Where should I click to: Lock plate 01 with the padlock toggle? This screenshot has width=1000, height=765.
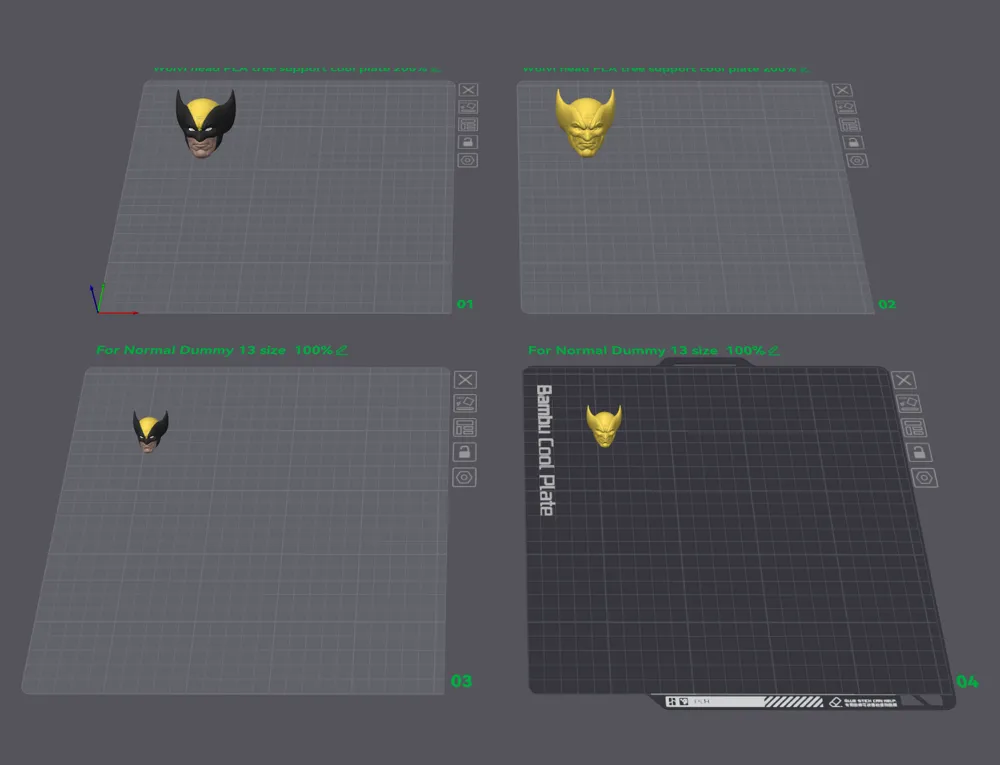point(467,142)
